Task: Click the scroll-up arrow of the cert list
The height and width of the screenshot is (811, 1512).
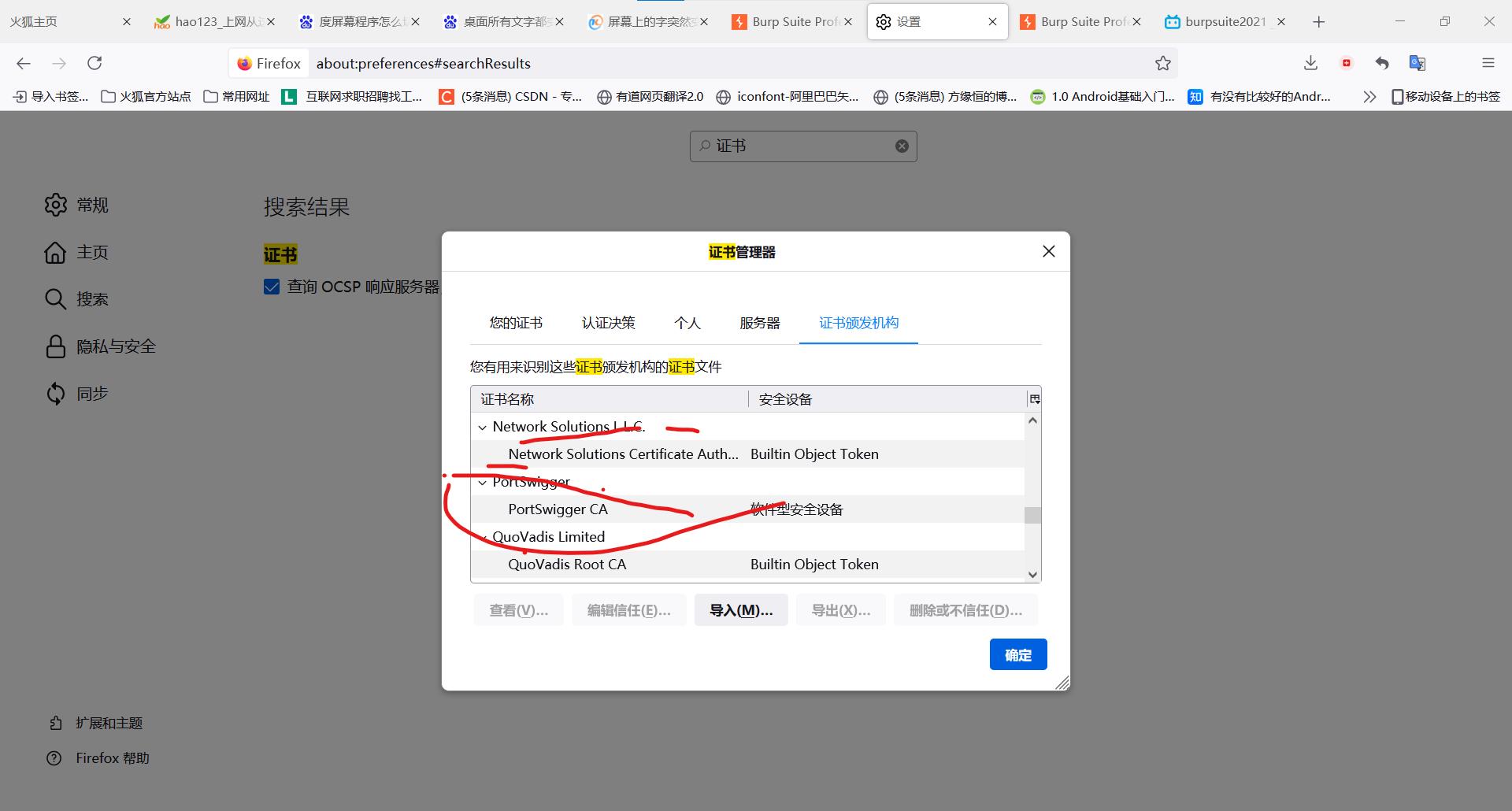Action: click(1032, 420)
